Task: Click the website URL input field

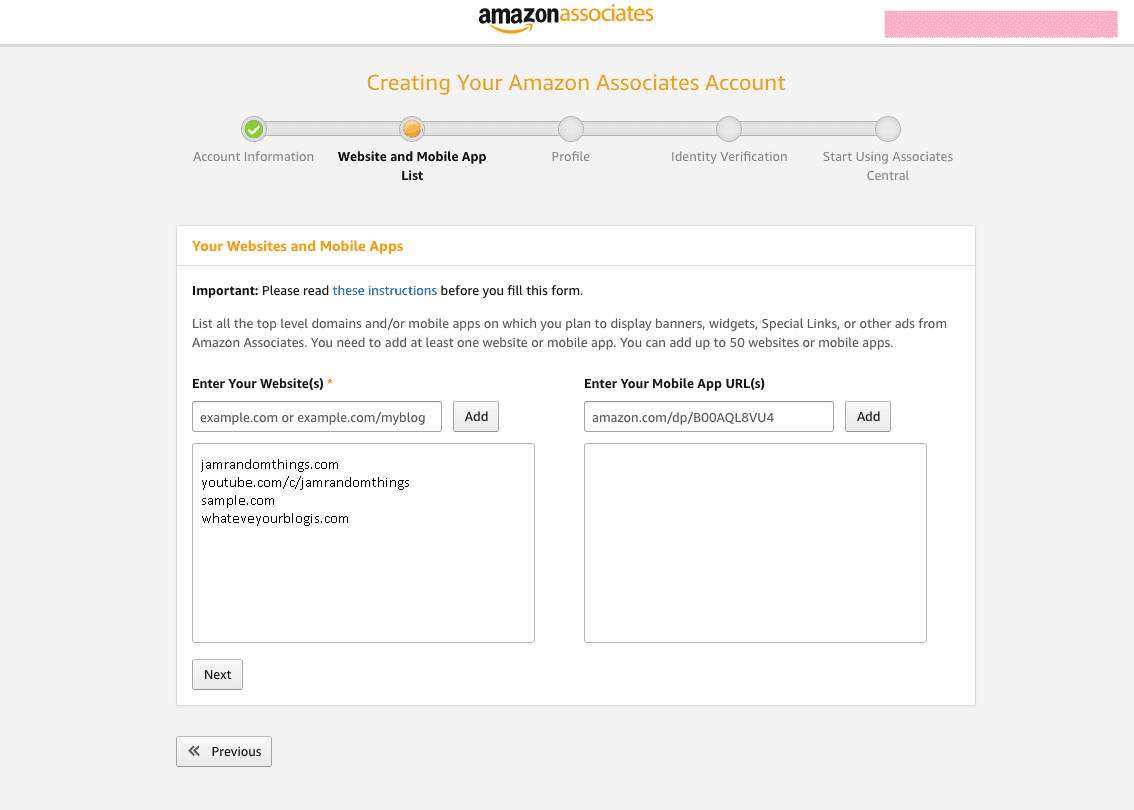Action: click(x=316, y=416)
